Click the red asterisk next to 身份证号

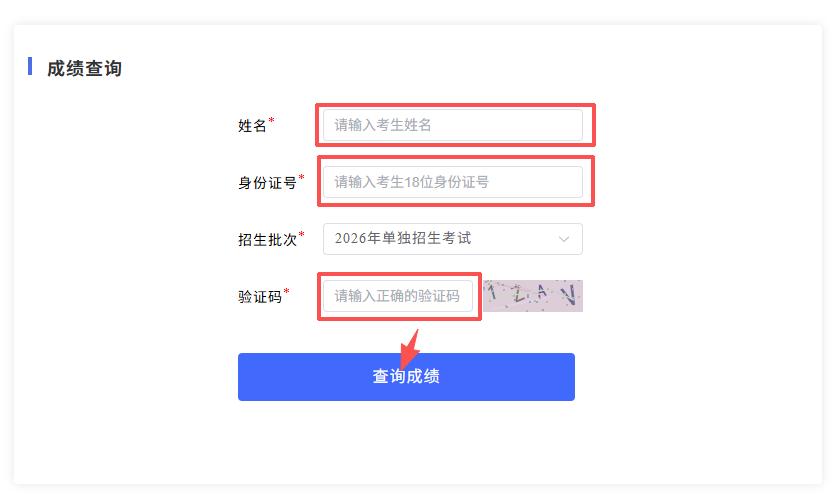coord(301,177)
